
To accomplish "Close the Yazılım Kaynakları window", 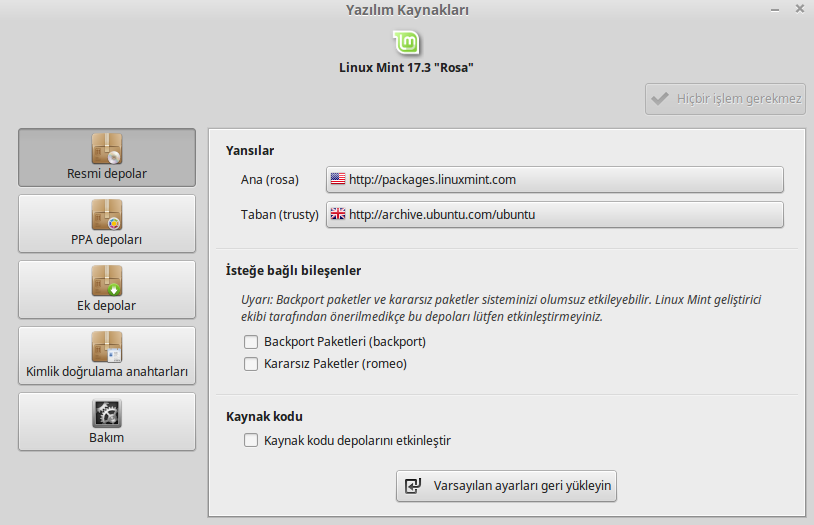I will [x=799, y=9].
